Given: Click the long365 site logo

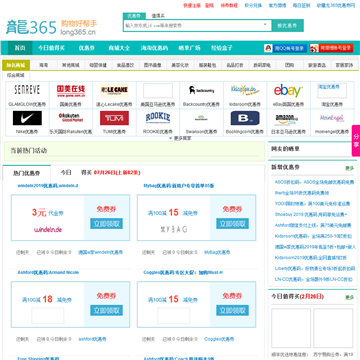Looking at the screenshot, I should tap(51, 27).
